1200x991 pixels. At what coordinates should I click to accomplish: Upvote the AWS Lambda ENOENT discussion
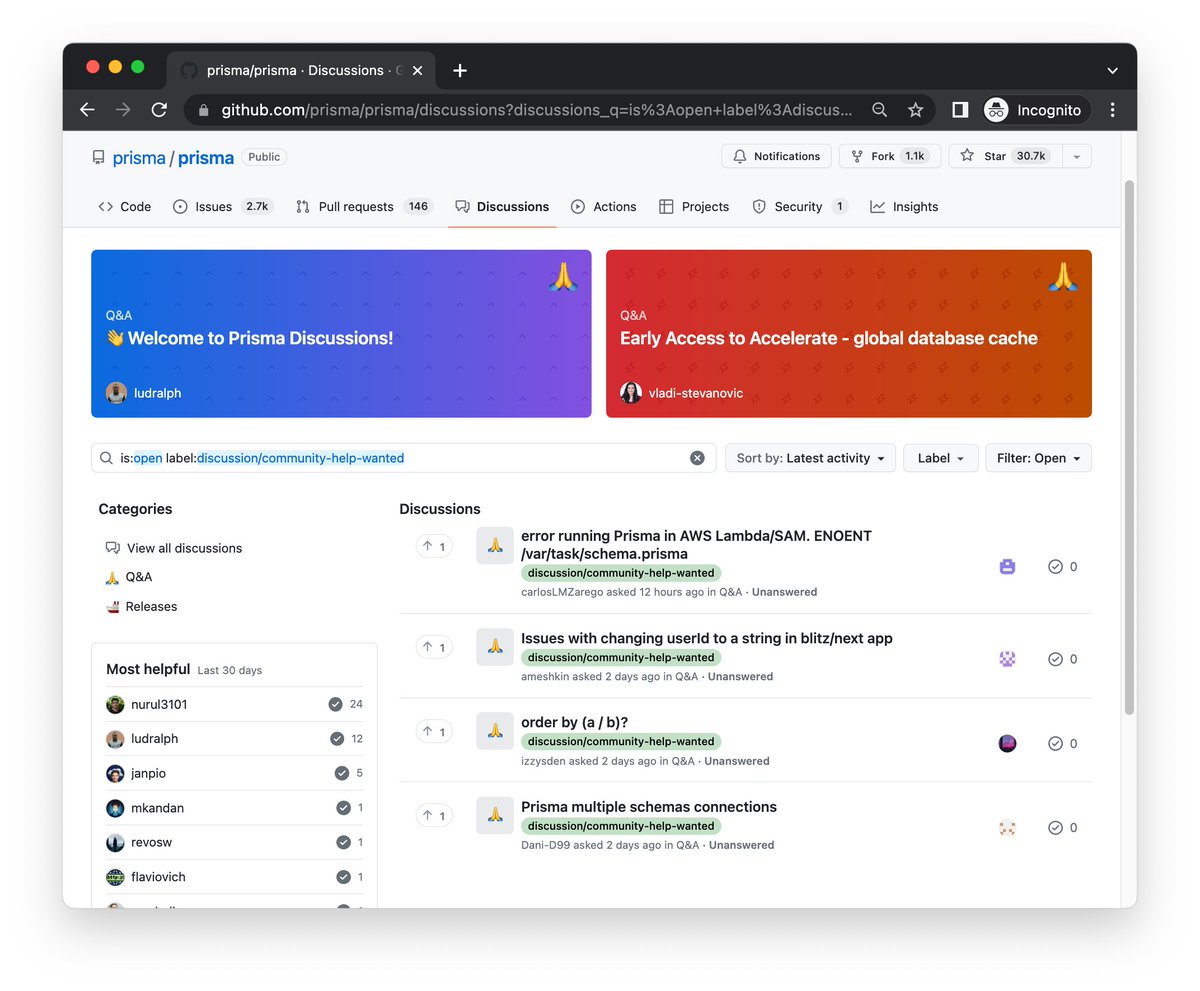pyautogui.click(x=434, y=546)
